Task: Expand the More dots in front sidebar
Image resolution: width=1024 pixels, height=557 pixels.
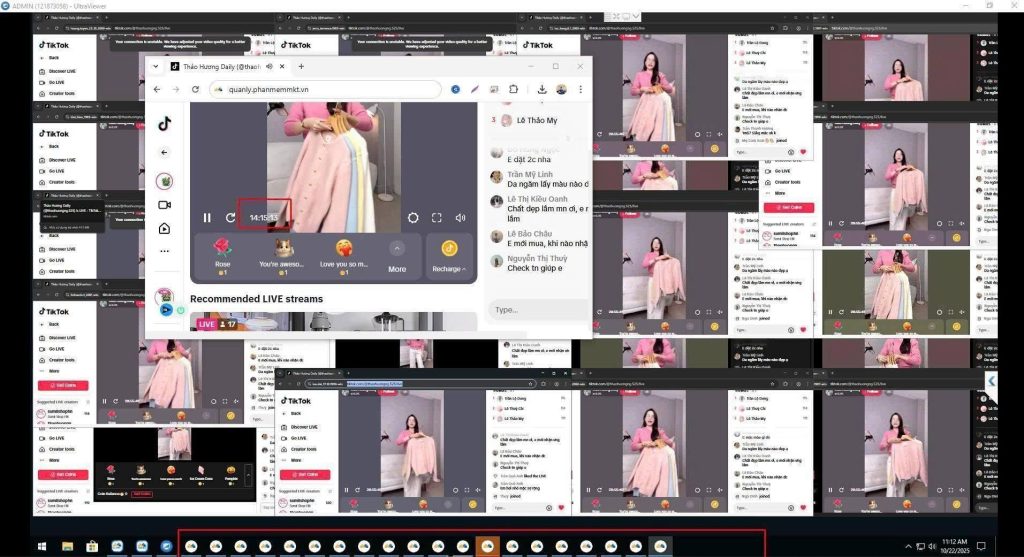Action: (165, 251)
